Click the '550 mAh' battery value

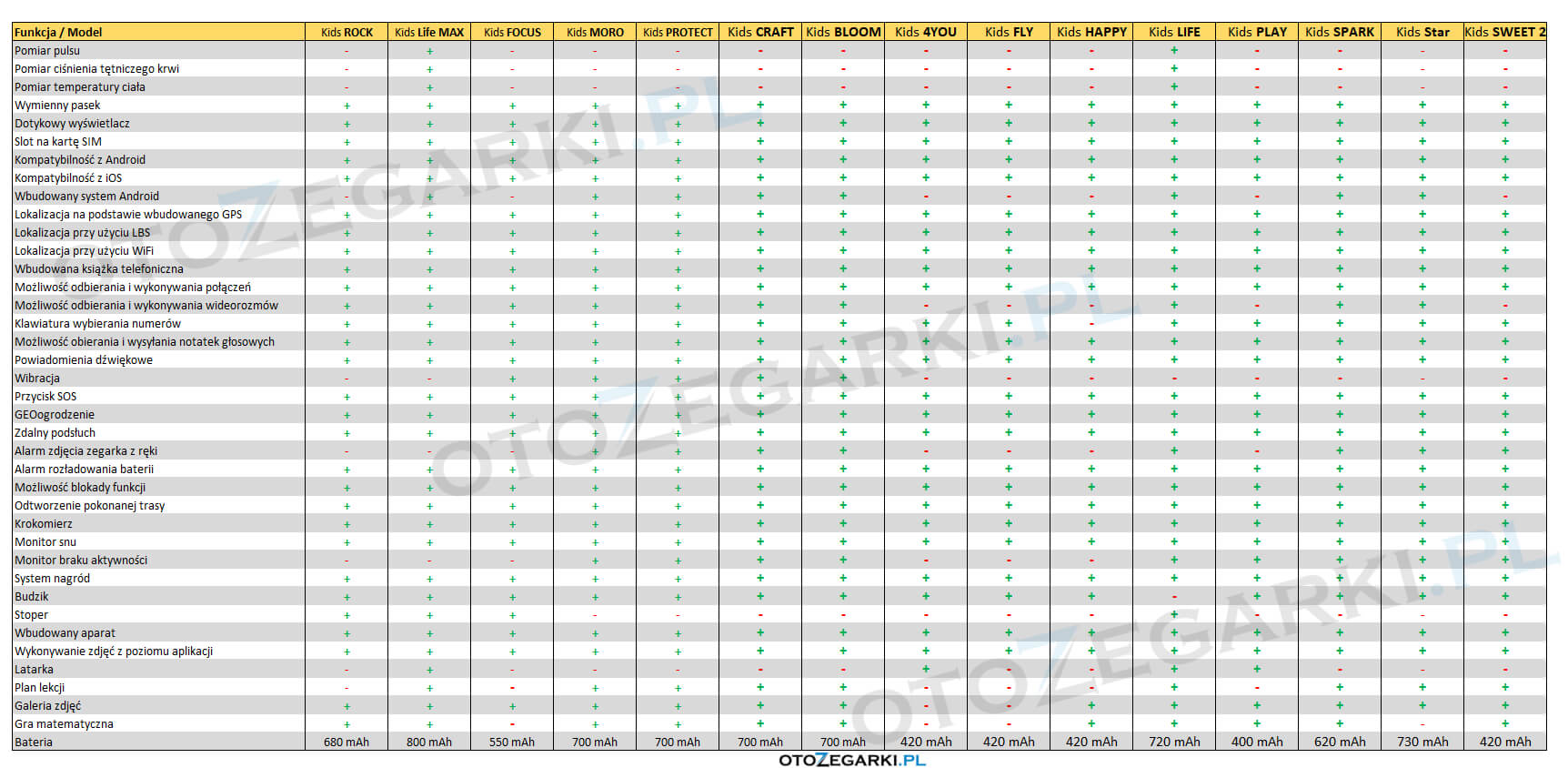(512, 743)
